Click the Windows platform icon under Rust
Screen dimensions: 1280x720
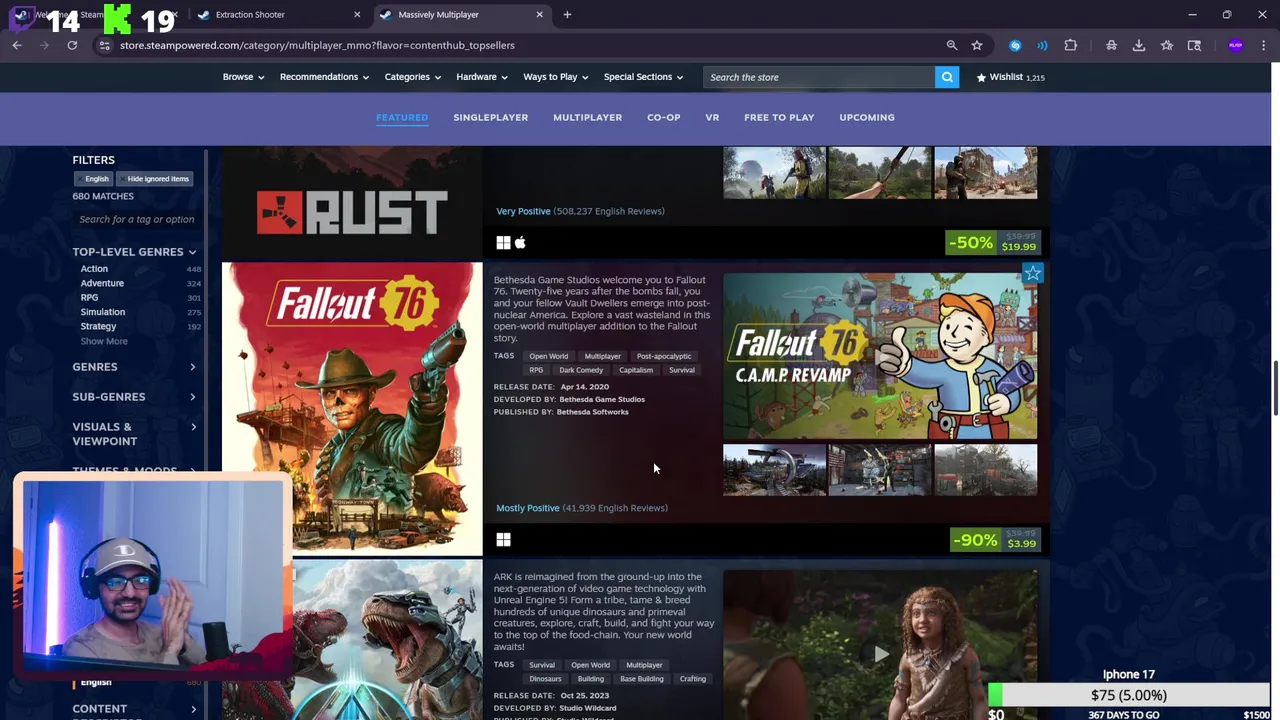pyautogui.click(x=503, y=242)
